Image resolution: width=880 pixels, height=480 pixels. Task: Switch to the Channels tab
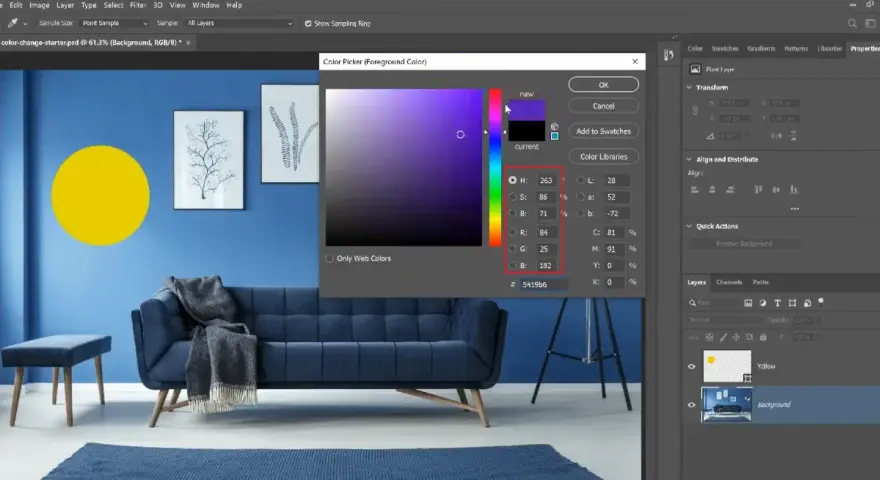coord(729,282)
